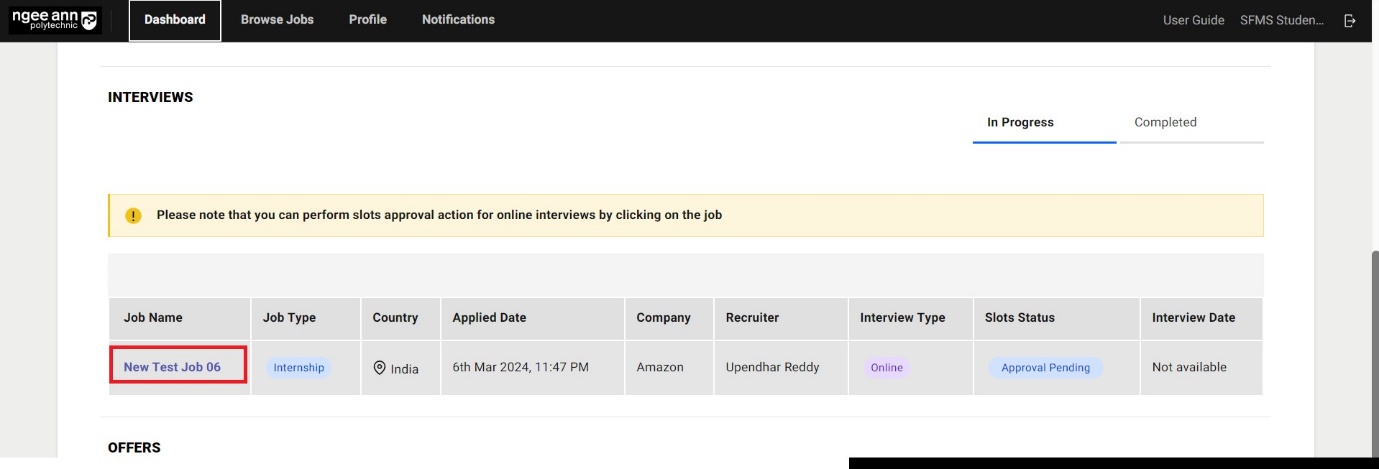Click the Online interview type badge
This screenshot has width=1379, height=469.
(886, 368)
